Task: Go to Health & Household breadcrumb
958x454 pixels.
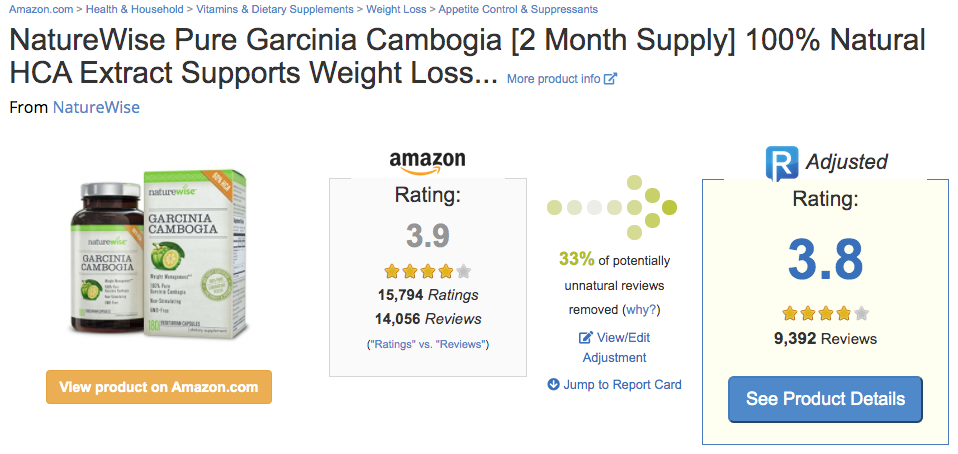Action: [134, 9]
